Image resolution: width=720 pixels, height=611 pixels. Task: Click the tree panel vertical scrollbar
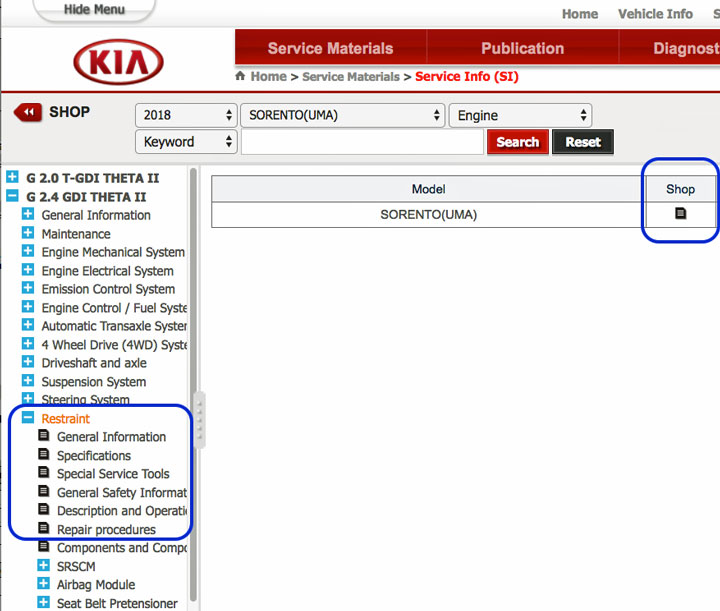tap(193, 385)
